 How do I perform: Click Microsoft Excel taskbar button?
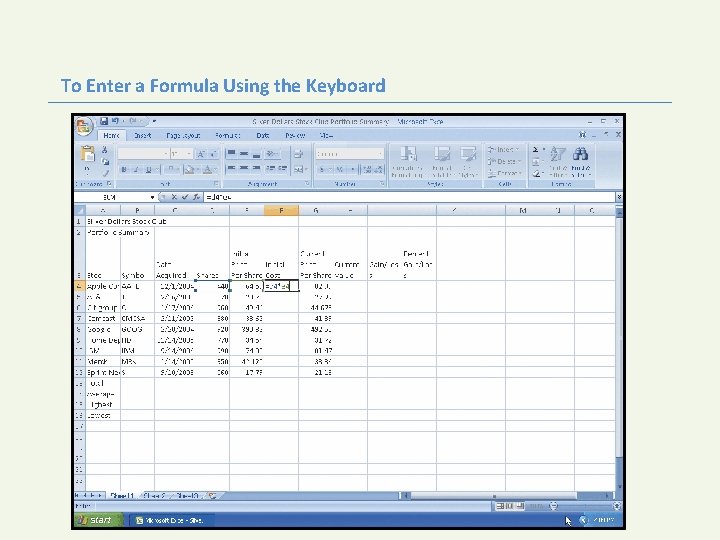point(170,520)
